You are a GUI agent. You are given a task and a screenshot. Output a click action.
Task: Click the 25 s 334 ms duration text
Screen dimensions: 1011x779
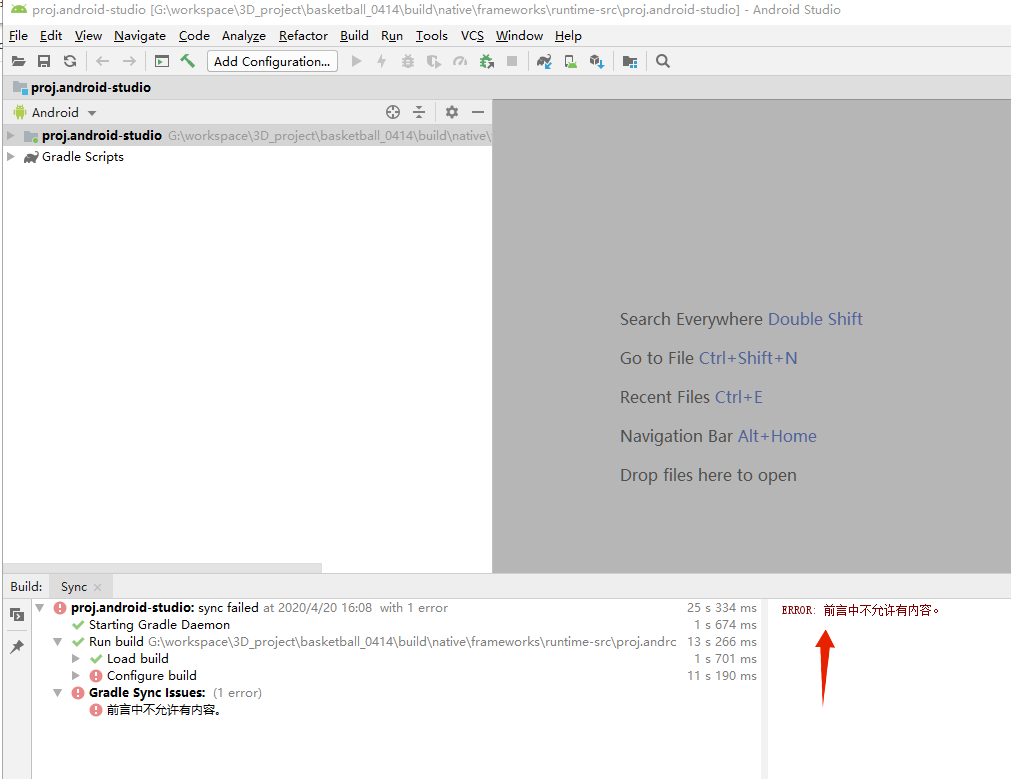721,607
